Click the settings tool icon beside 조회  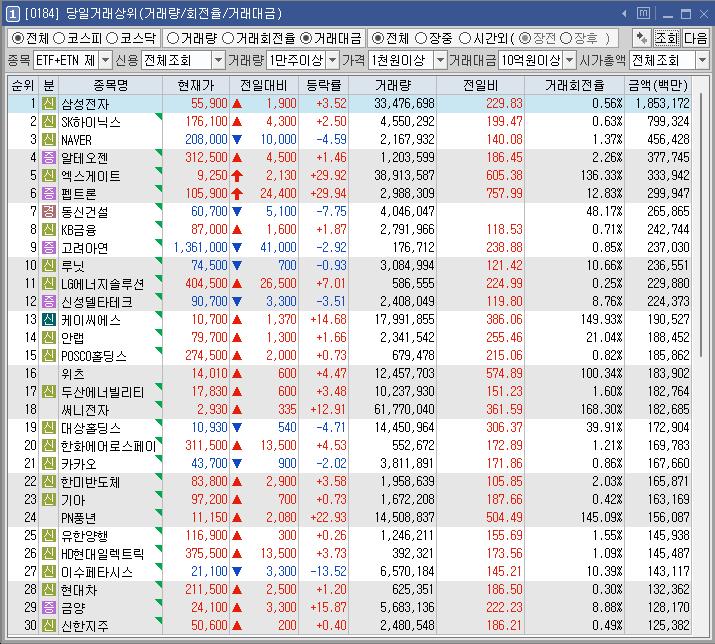click(642, 38)
